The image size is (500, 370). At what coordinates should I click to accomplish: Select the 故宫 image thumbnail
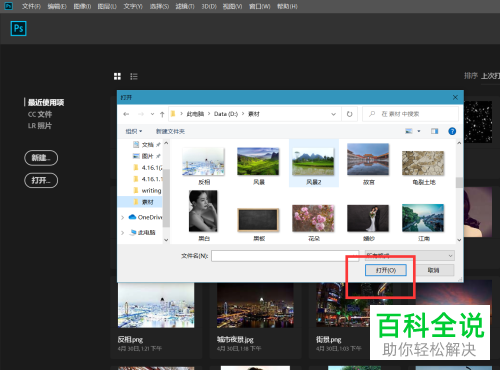coord(368,159)
